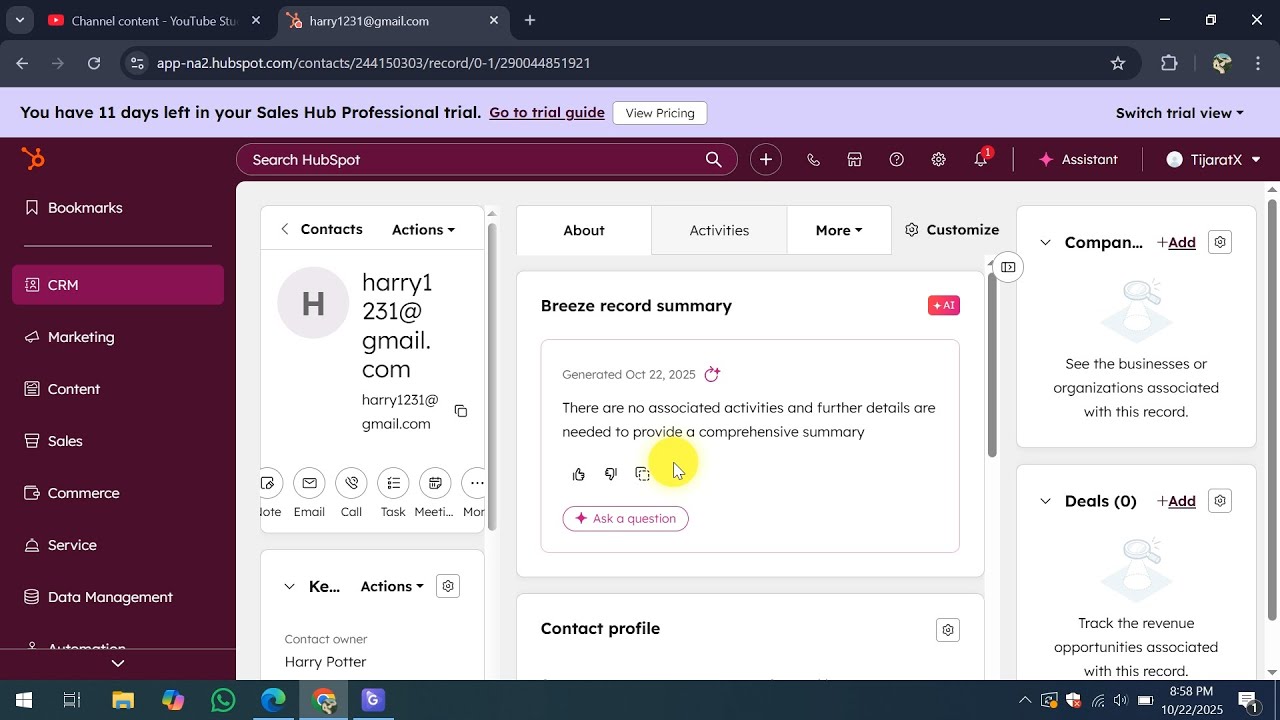Open Marketing in the sidebar
Image resolution: width=1280 pixels, height=720 pixels.
118,337
